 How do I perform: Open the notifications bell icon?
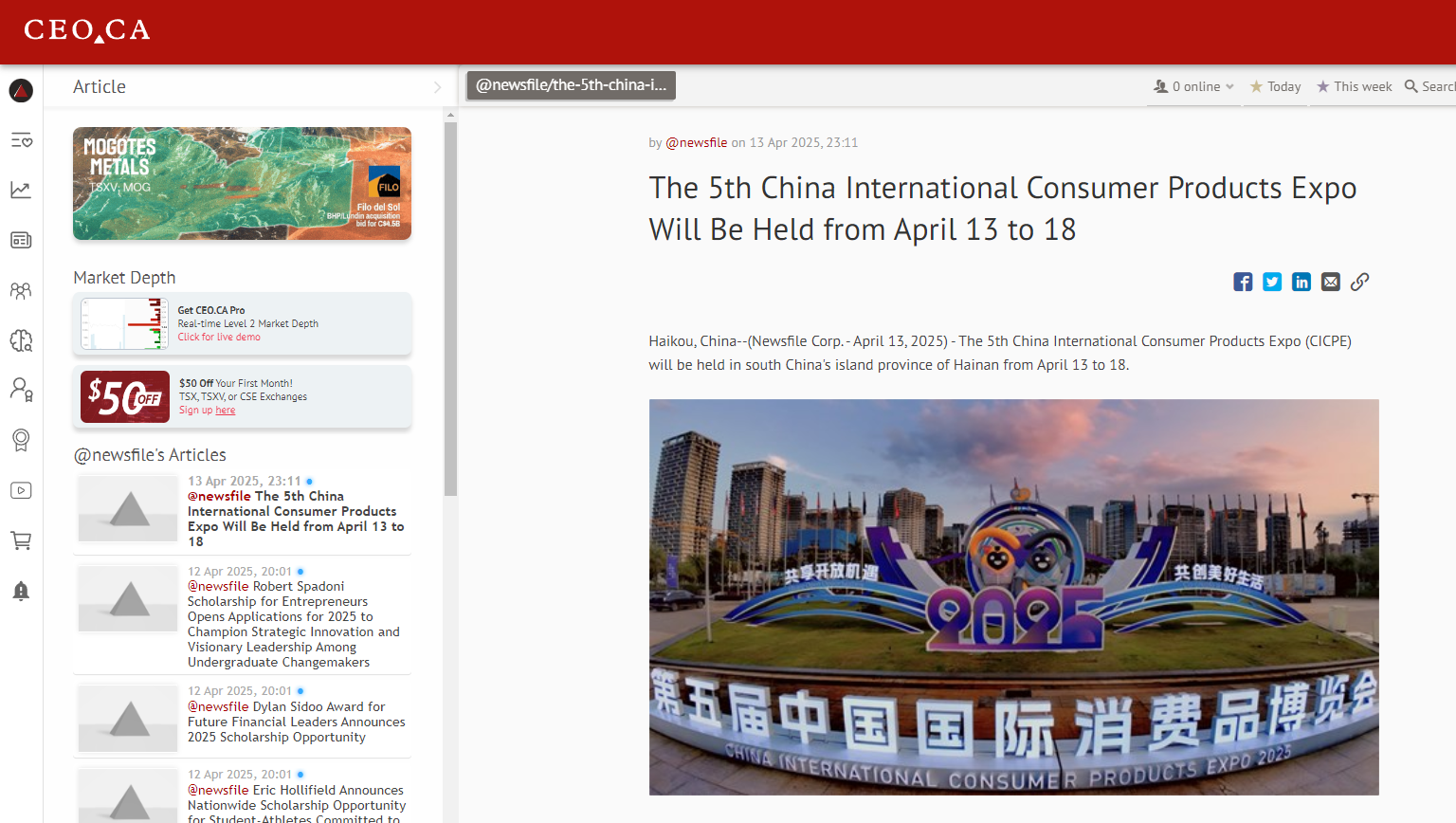(21, 591)
